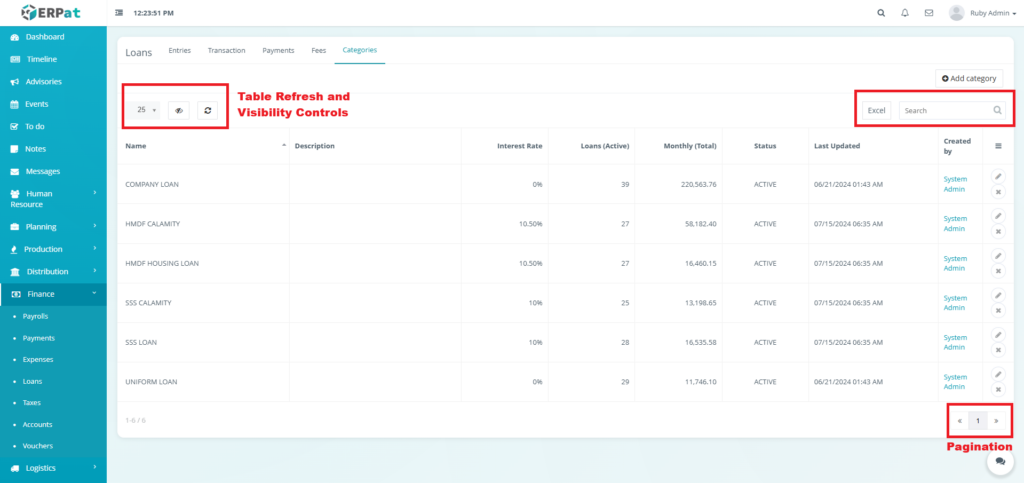Open the chat bubble icon
This screenshot has height=483, width=1024.
point(1000,461)
